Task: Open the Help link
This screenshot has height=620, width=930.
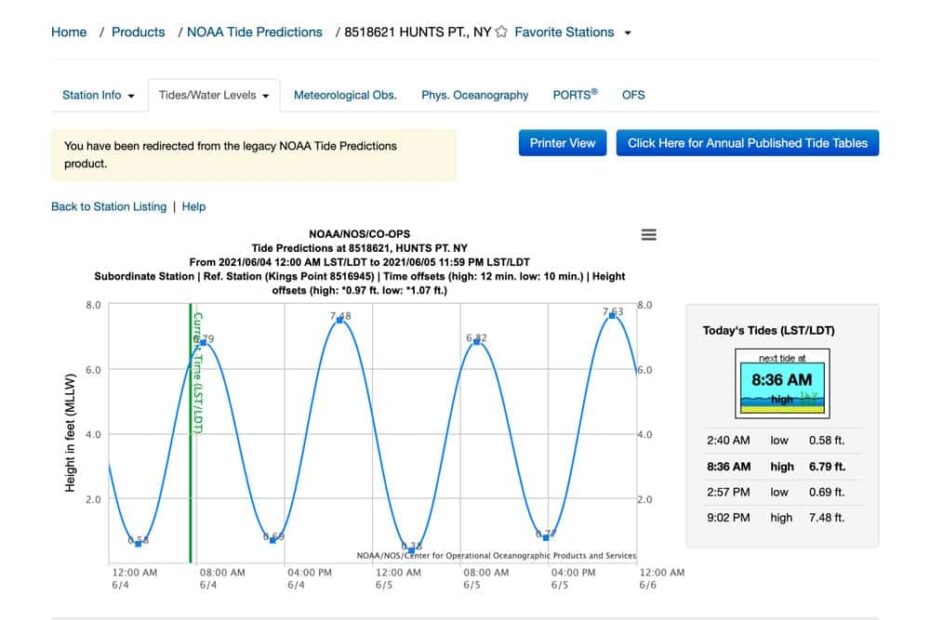Action: tap(193, 206)
